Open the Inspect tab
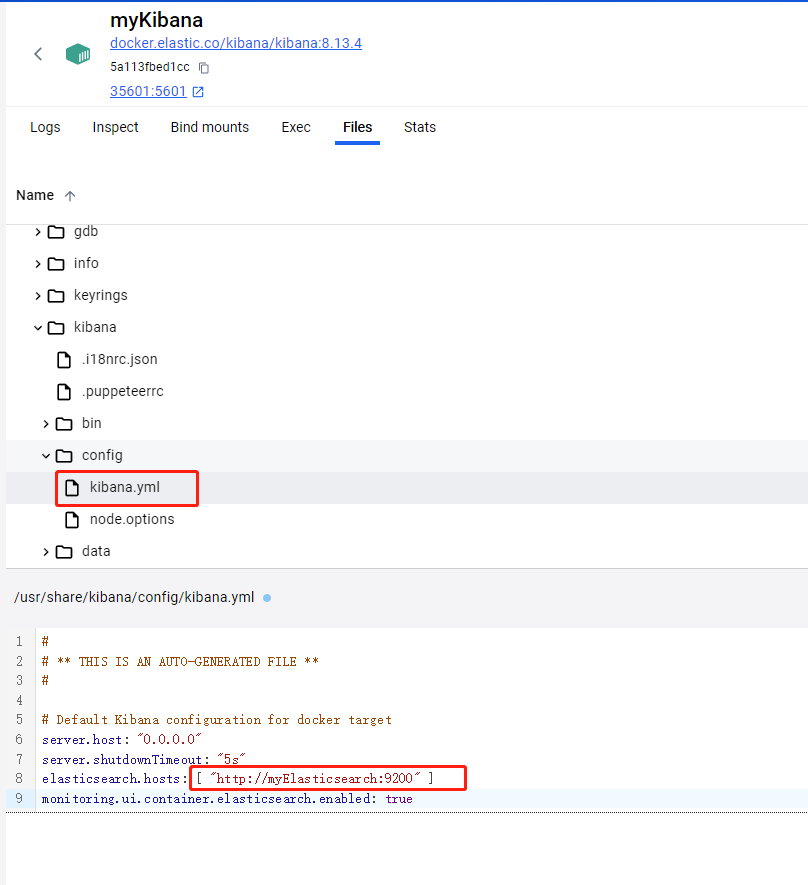The width and height of the screenshot is (808, 885). tap(115, 127)
